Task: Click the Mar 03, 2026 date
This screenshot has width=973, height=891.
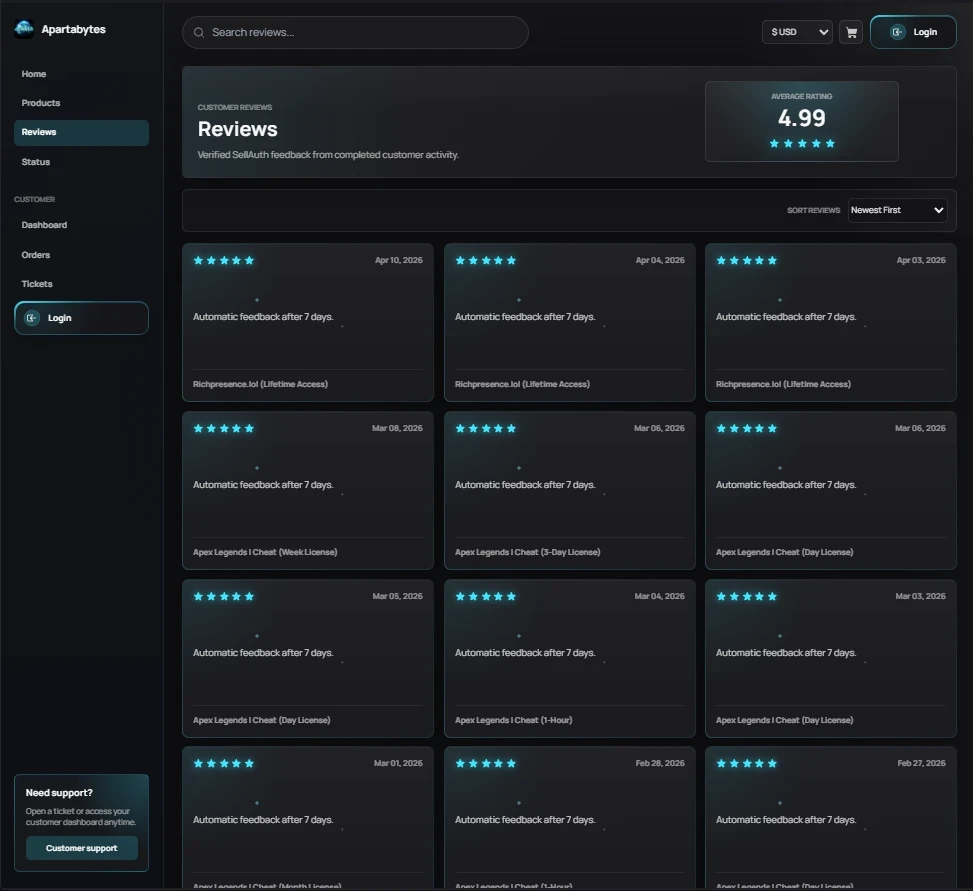Action: coord(920,596)
